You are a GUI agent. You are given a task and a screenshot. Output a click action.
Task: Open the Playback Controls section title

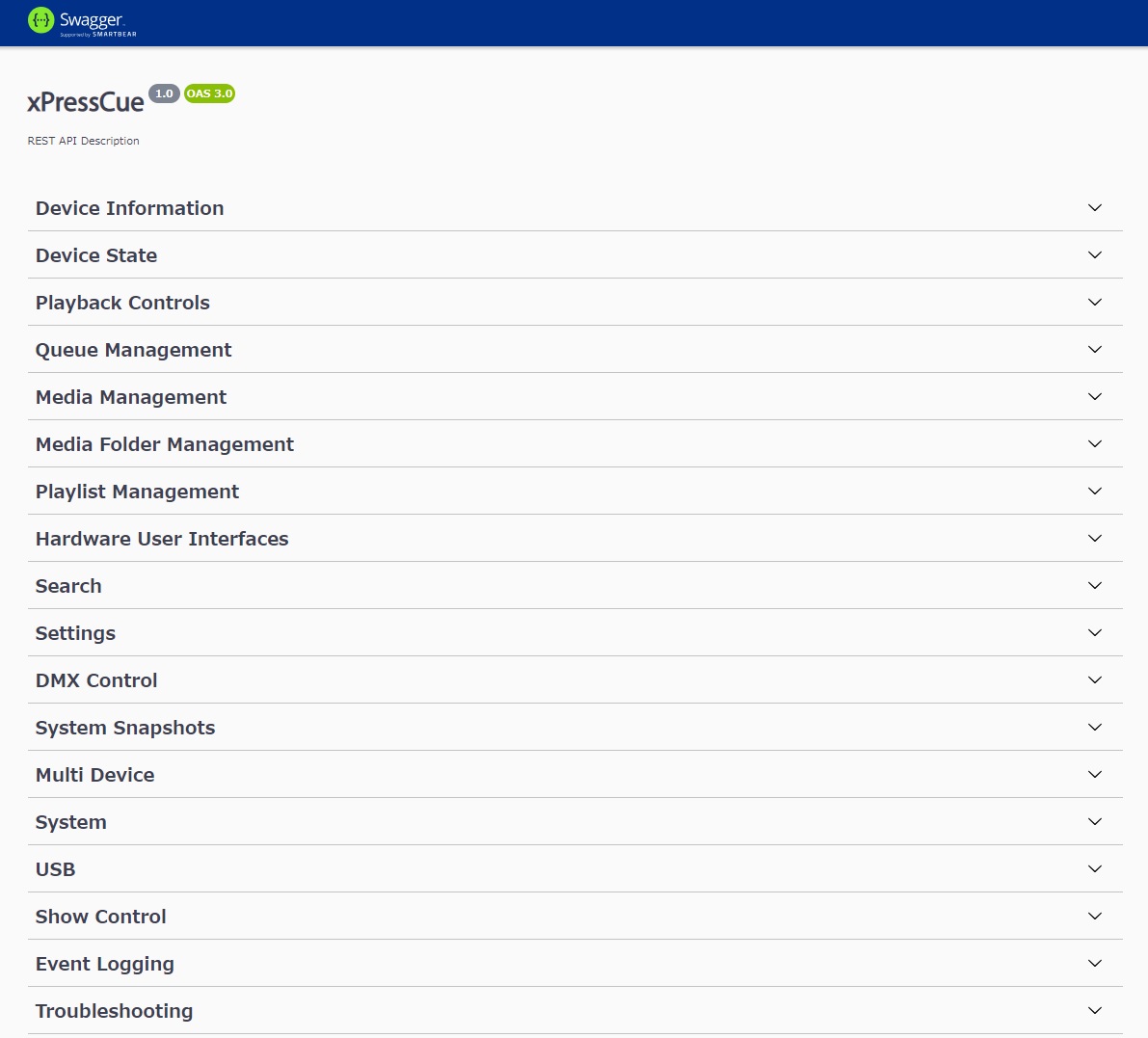[x=123, y=303]
